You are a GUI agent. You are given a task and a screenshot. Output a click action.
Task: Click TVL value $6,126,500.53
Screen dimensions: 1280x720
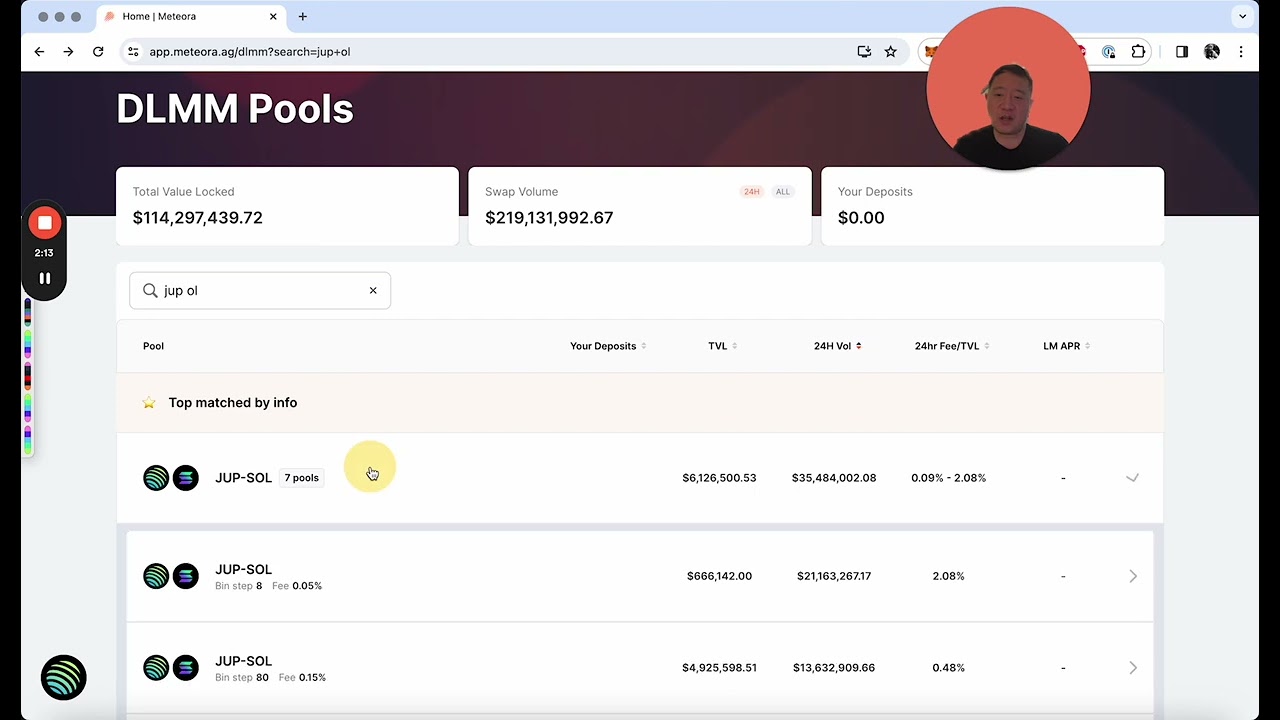(719, 478)
